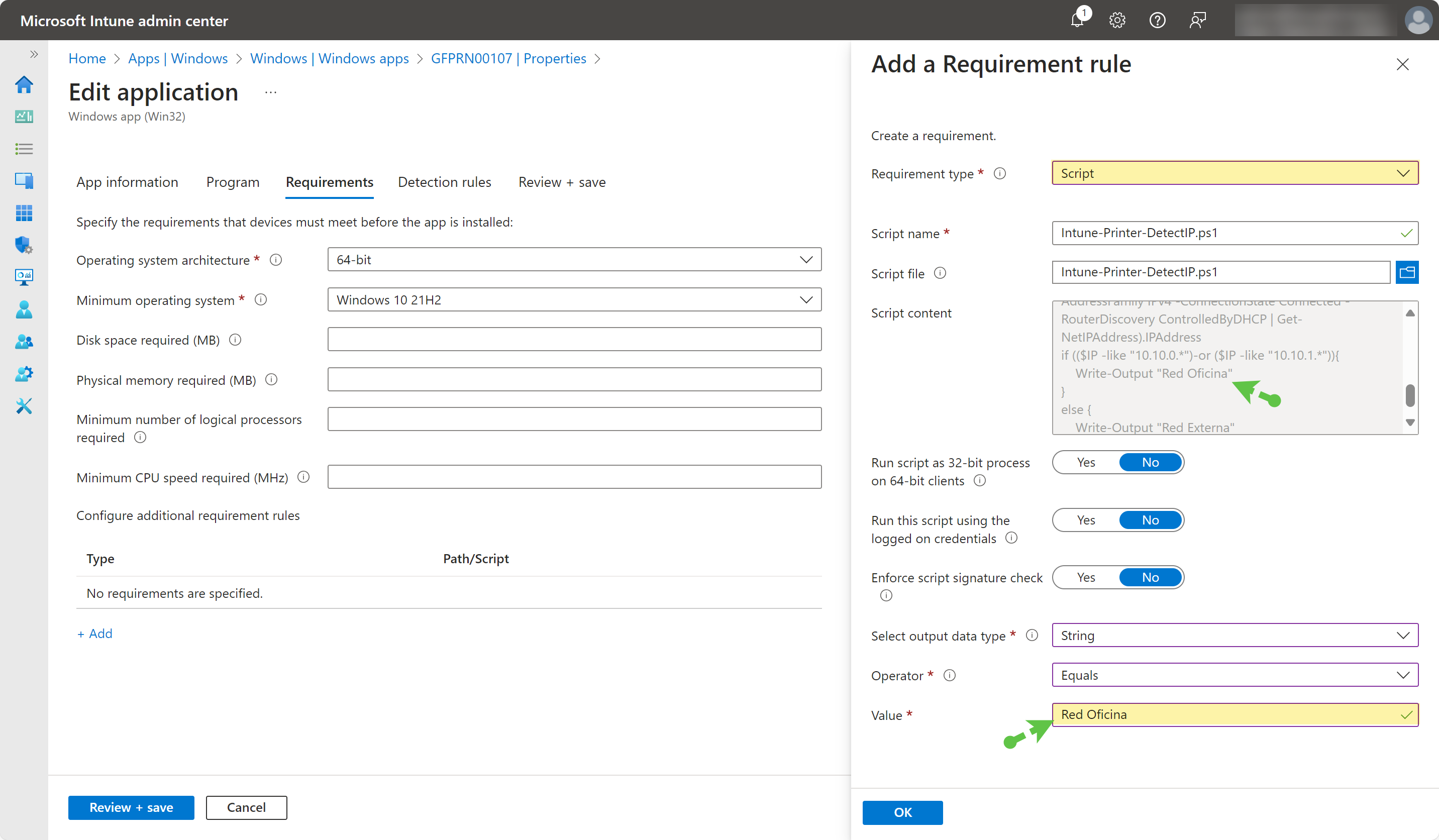Switch to Review + save tab

pyautogui.click(x=562, y=182)
